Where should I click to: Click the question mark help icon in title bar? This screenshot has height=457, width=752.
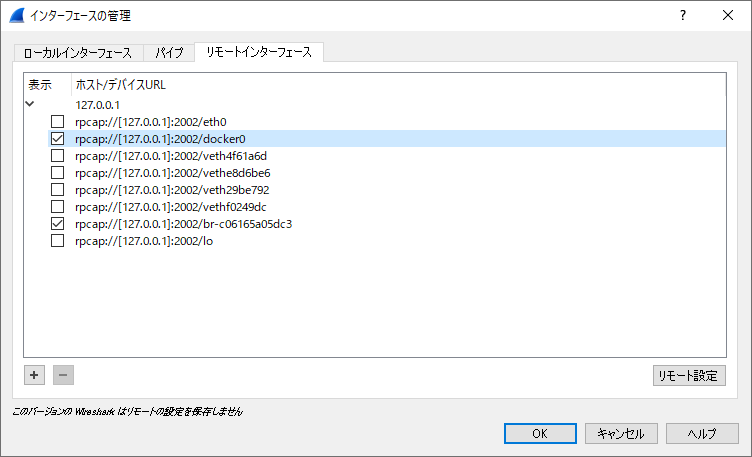[x=683, y=15]
